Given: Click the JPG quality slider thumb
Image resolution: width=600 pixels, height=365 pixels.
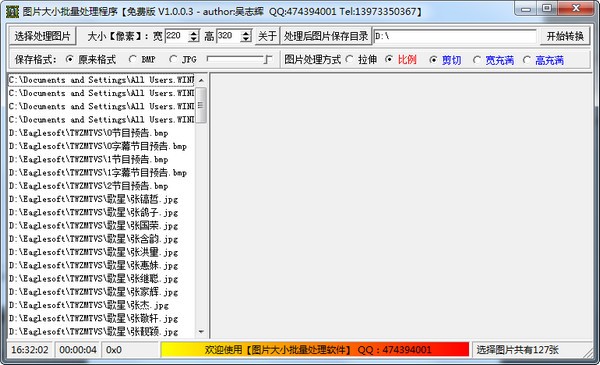Looking at the screenshot, I should 267,59.
